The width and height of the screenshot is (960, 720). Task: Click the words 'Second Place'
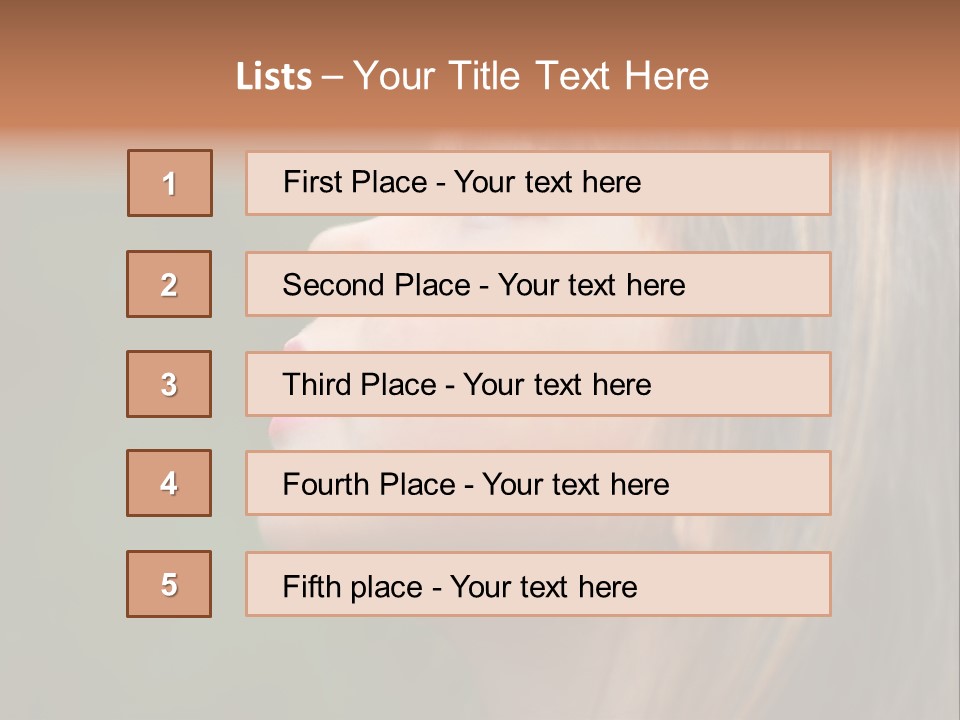[377, 285]
